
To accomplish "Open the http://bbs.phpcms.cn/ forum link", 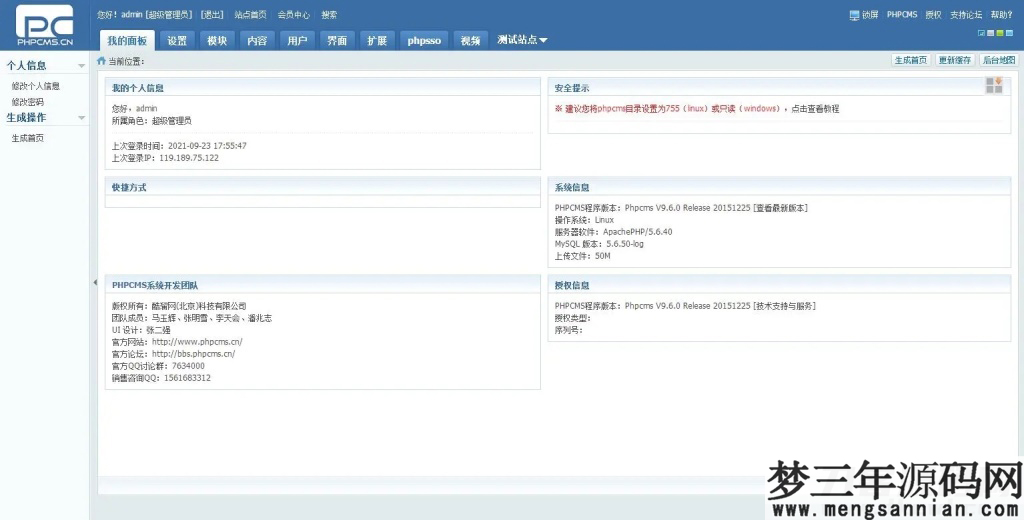I will point(193,353).
